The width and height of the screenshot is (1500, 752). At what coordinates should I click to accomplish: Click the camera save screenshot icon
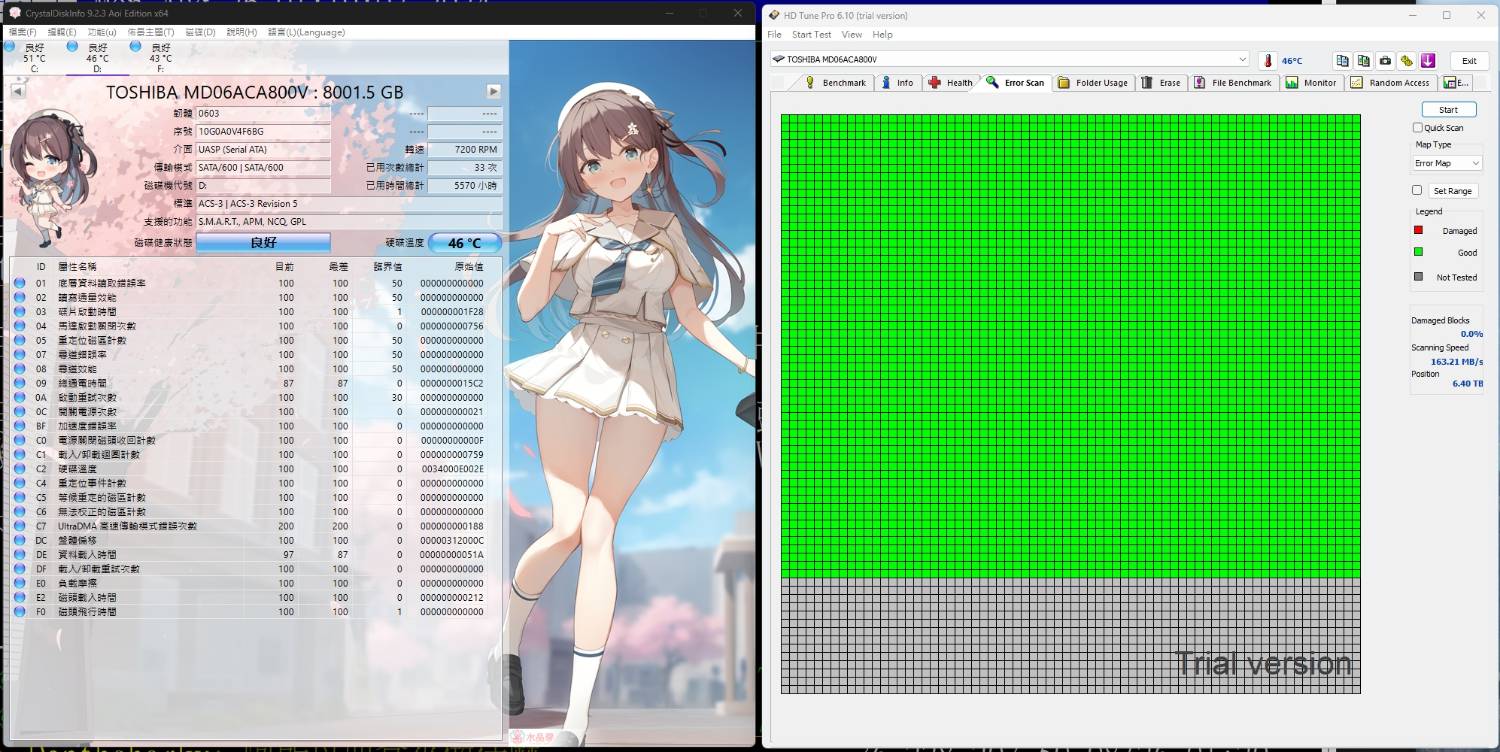[x=1385, y=61]
